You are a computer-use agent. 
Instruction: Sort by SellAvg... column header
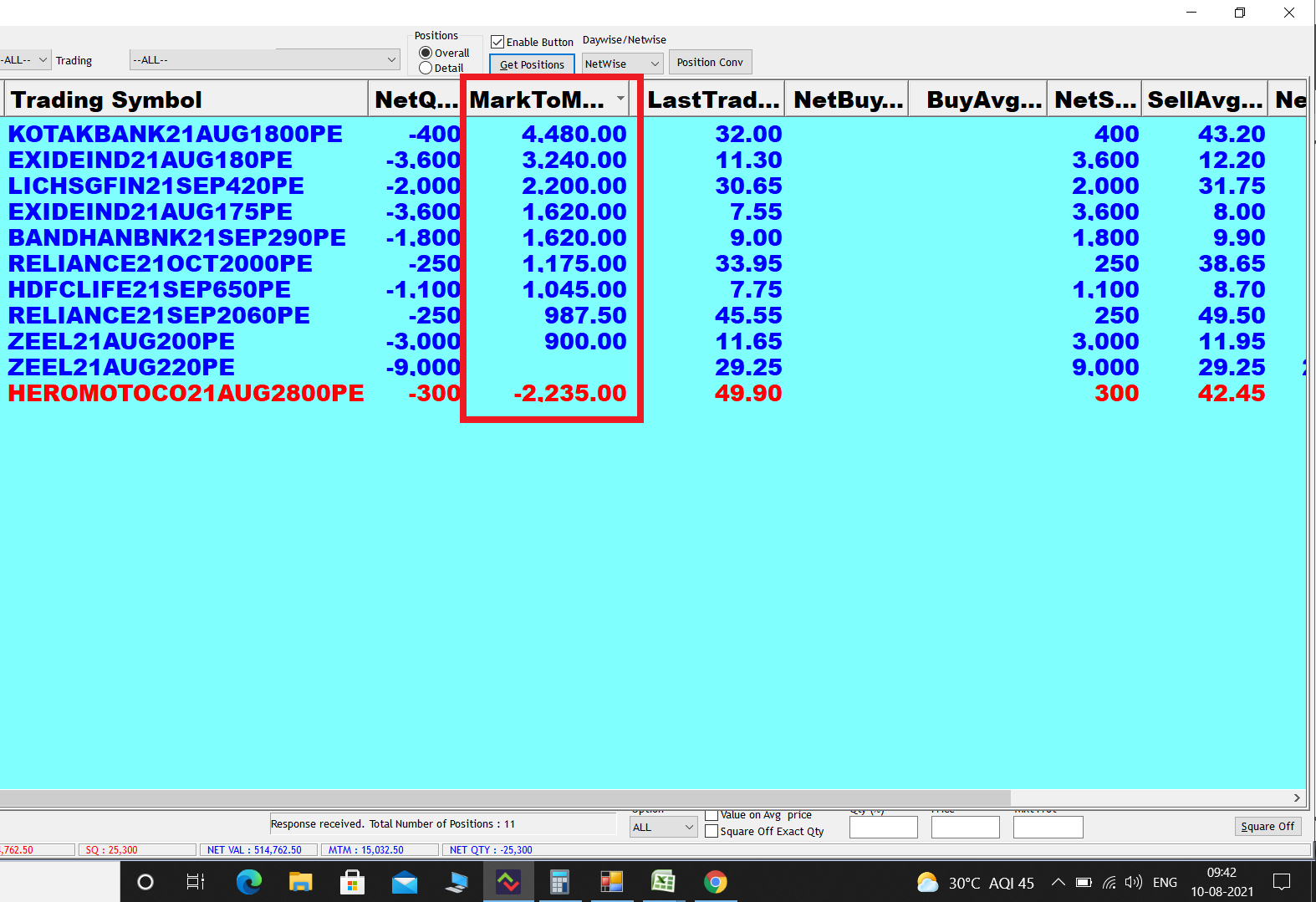coord(1205,99)
